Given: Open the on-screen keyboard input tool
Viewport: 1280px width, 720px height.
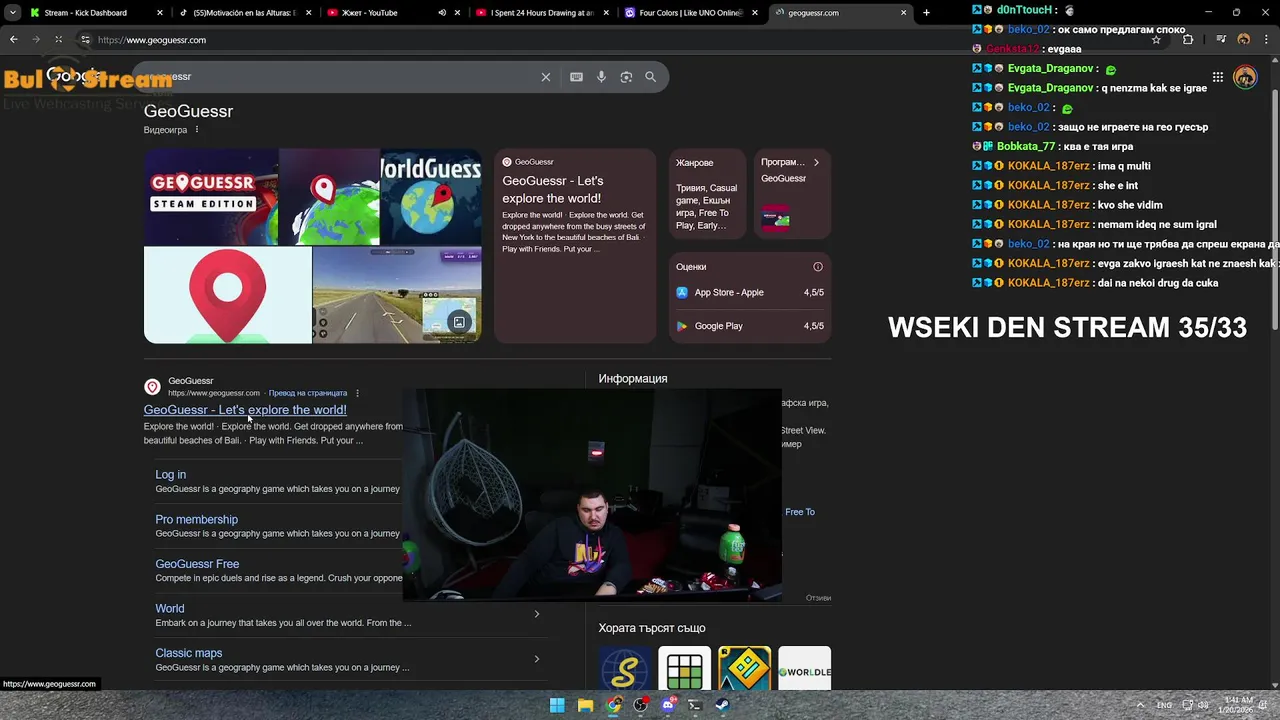Looking at the screenshot, I should tap(576, 77).
